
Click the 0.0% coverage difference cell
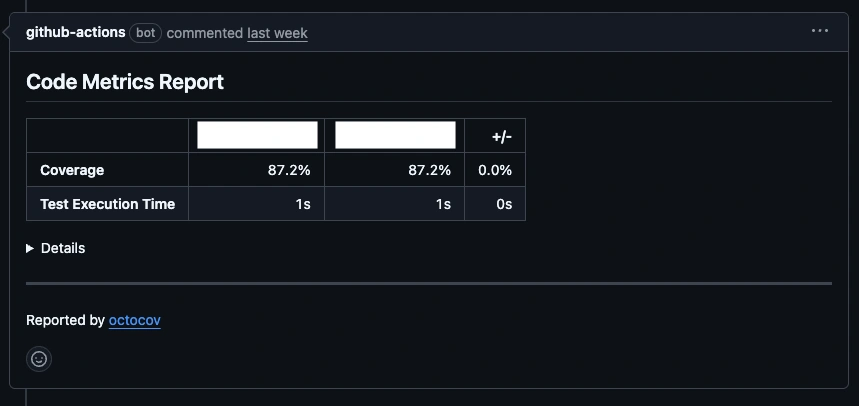(x=495, y=170)
